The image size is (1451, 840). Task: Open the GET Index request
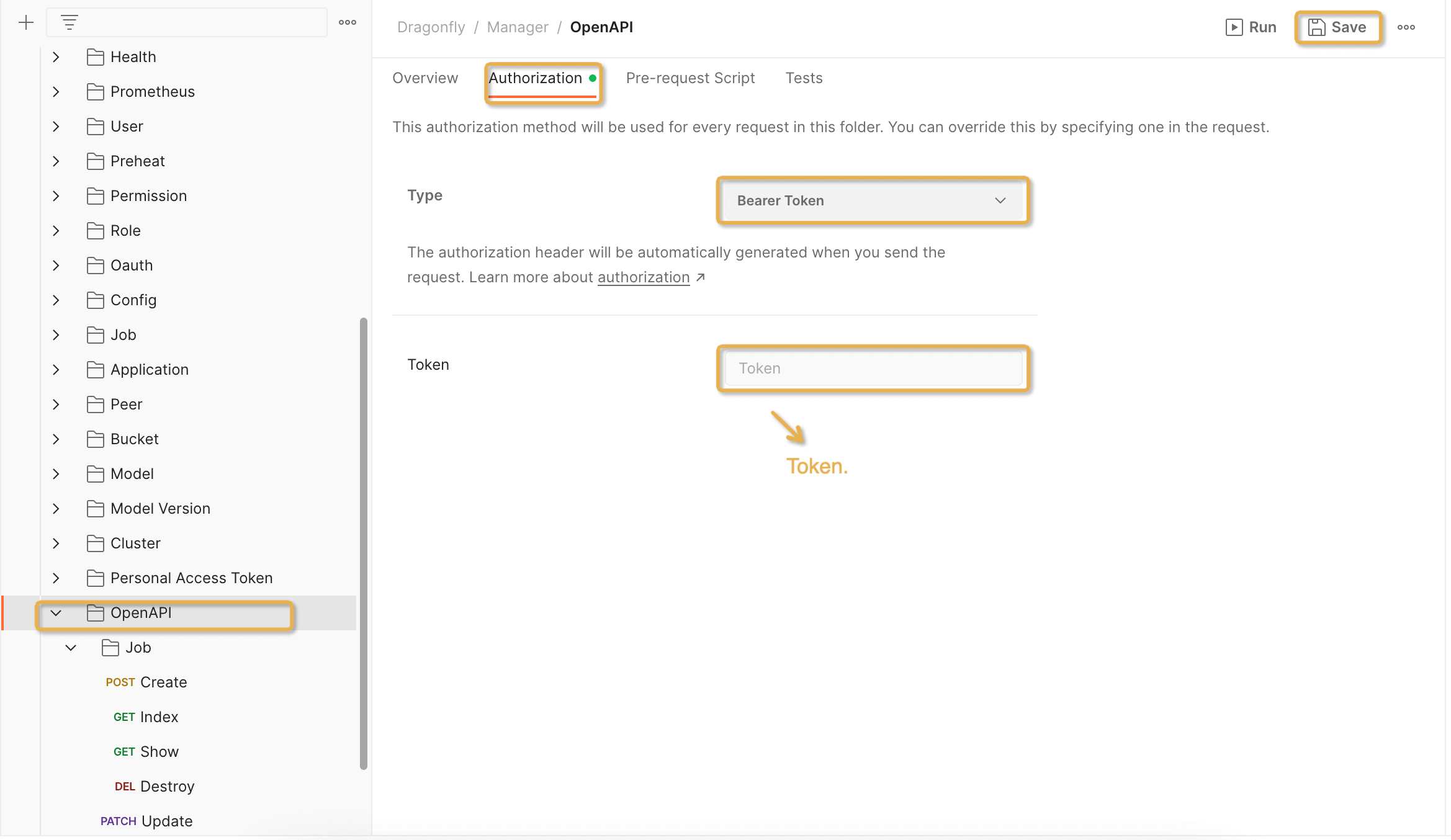146,717
